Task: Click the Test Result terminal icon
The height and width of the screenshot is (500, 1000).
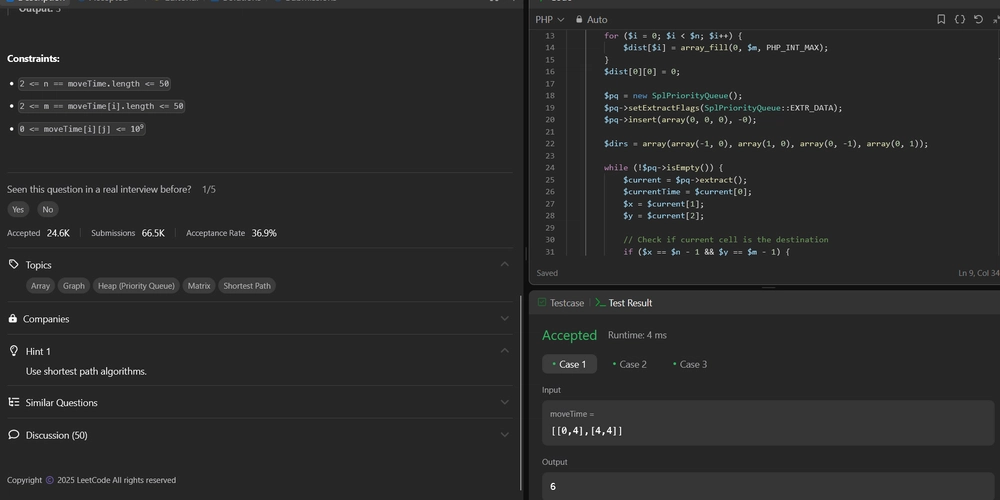Action: [599, 303]
